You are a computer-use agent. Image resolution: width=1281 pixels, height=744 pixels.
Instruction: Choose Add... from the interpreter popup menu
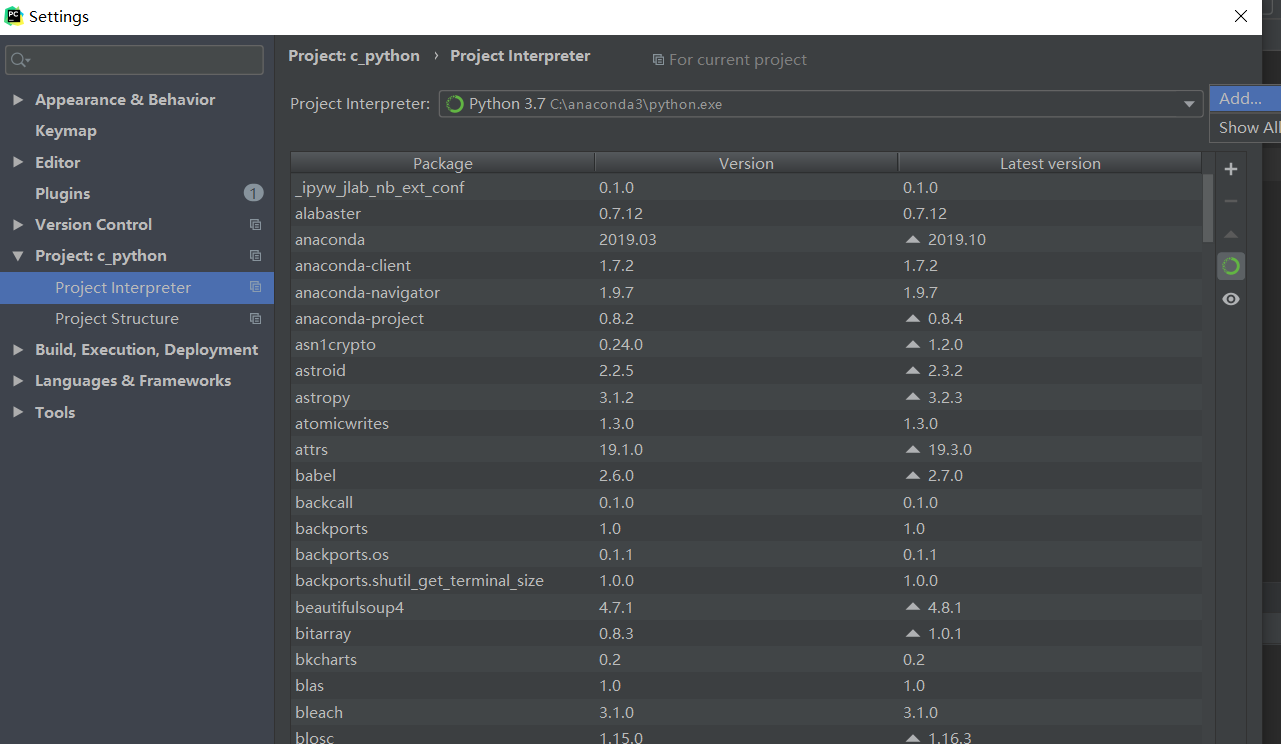click(1240, 98)
